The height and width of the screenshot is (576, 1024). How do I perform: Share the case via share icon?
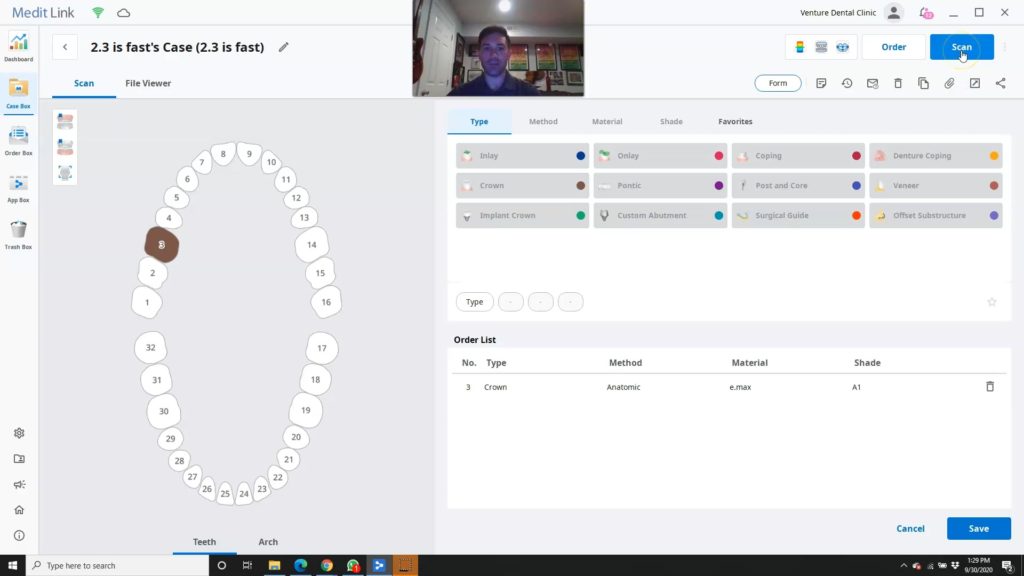click(1000, 83)
